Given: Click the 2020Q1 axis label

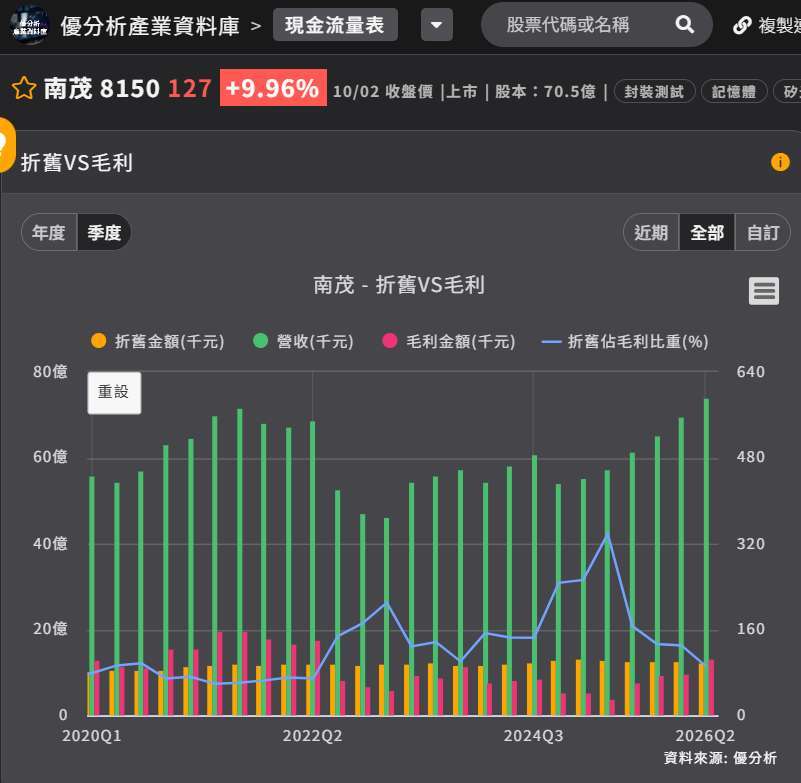Looking at the screenshot, I should click(x=91, y=735).
